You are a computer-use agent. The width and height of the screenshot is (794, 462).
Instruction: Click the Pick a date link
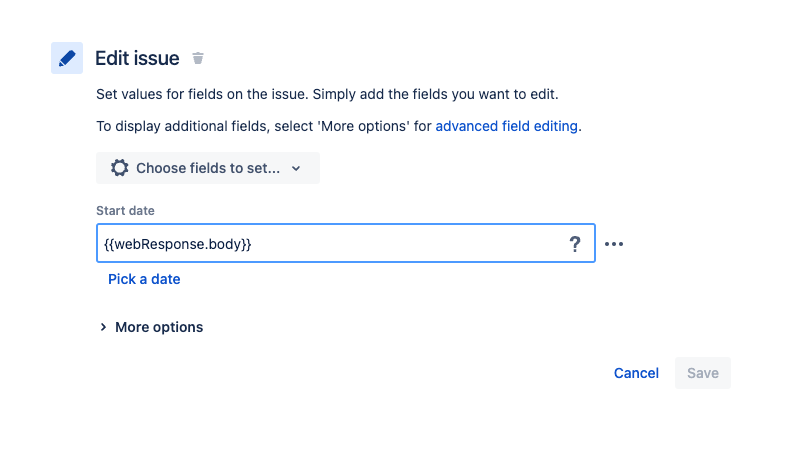pyautogui.click(x=144, y=279)
